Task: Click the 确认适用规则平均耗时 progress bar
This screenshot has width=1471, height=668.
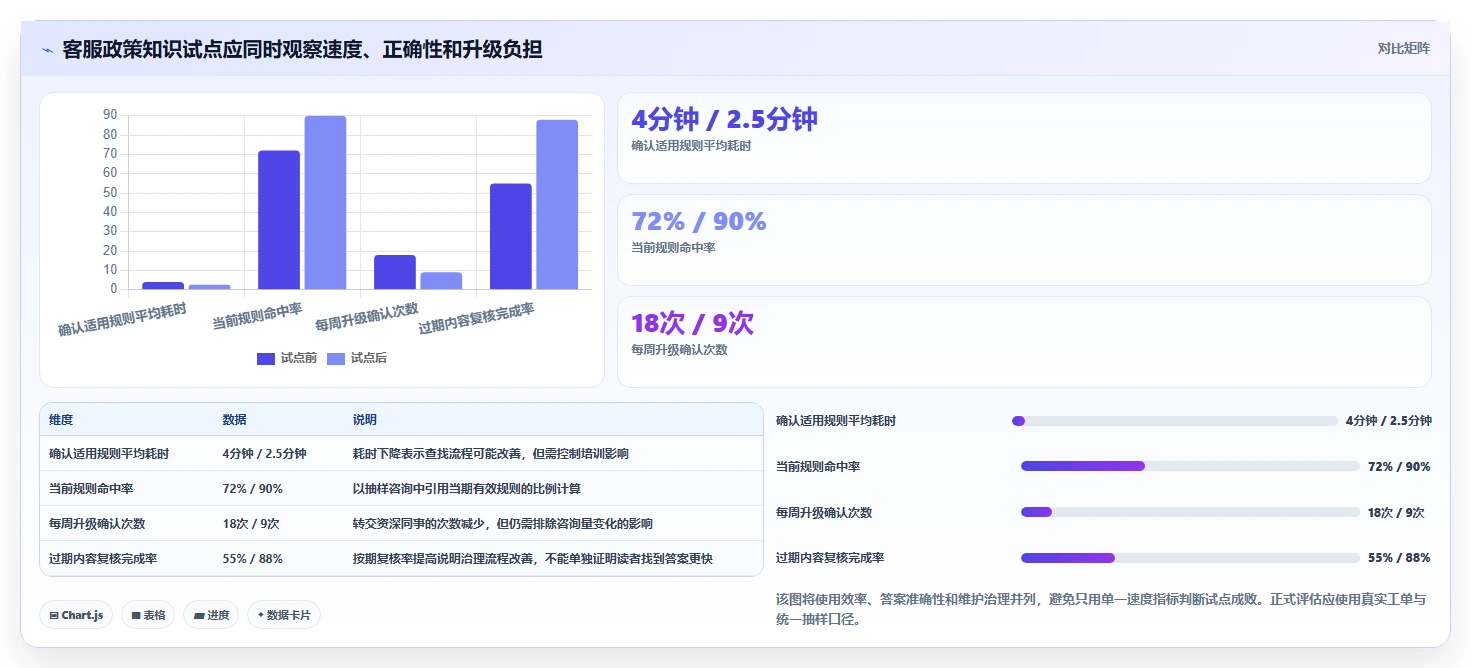Action: tap(1174, 421)
